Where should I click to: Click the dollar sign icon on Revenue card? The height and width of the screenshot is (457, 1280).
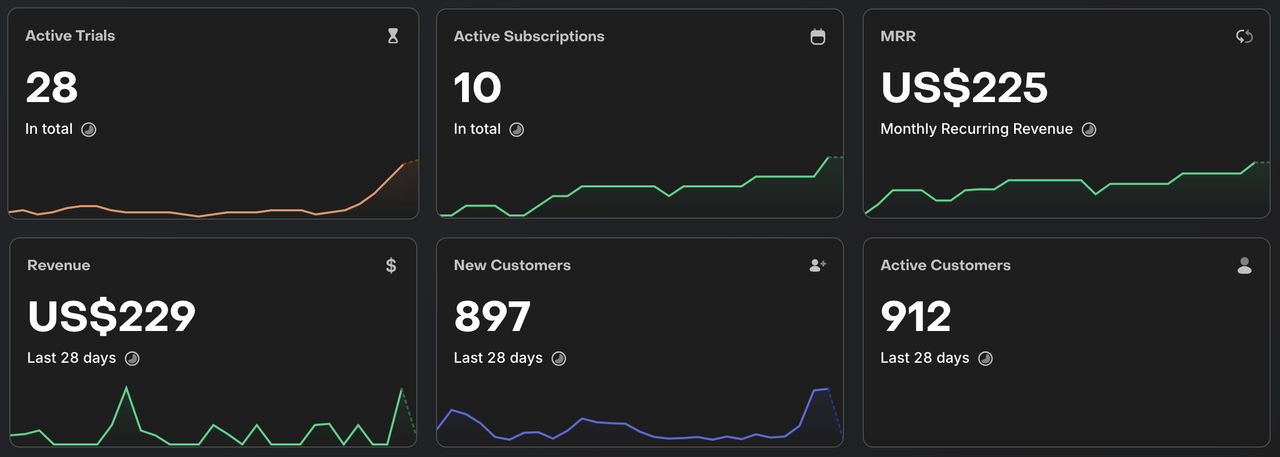point(391,265)
